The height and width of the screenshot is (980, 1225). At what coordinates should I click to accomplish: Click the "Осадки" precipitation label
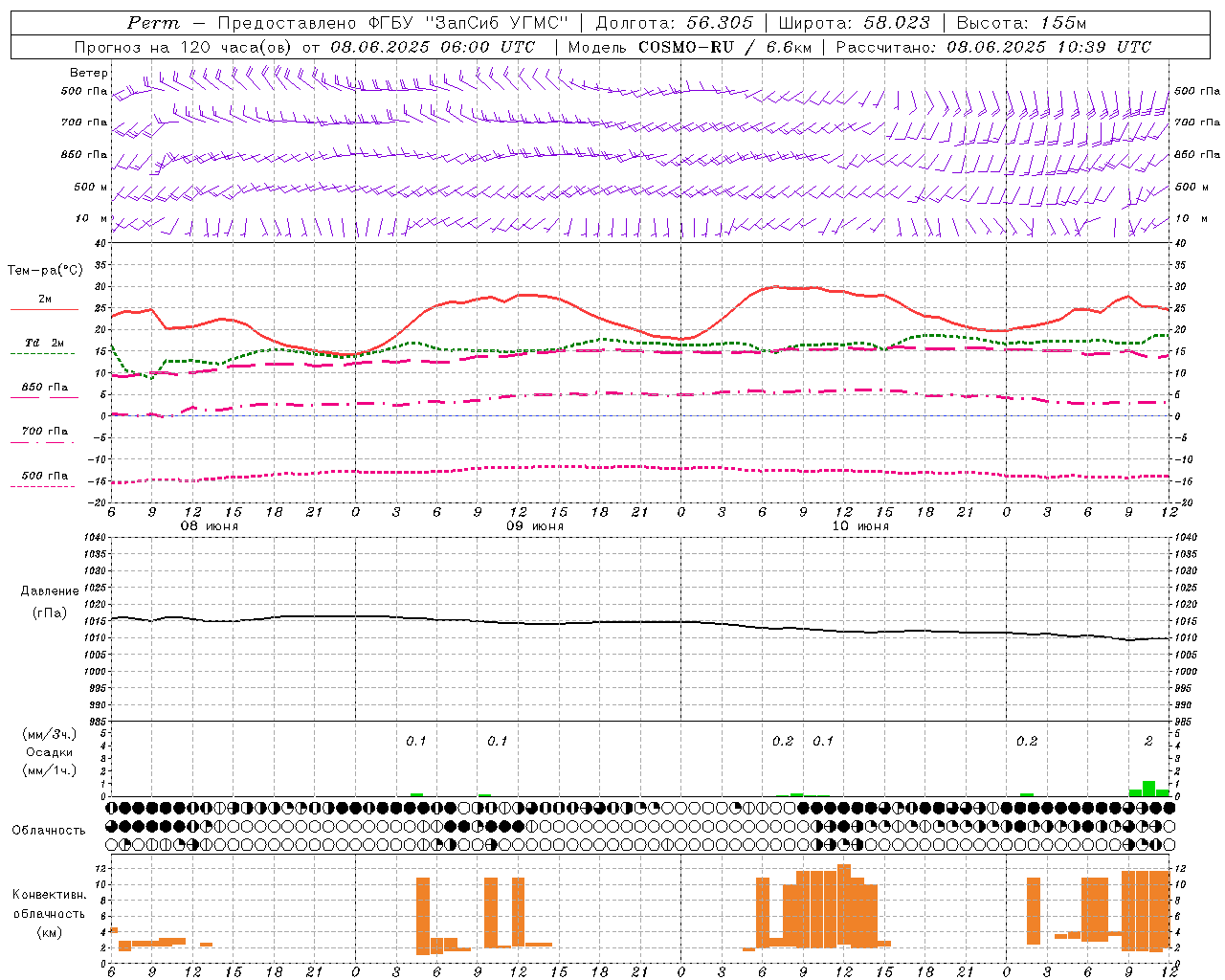point(50,752)
